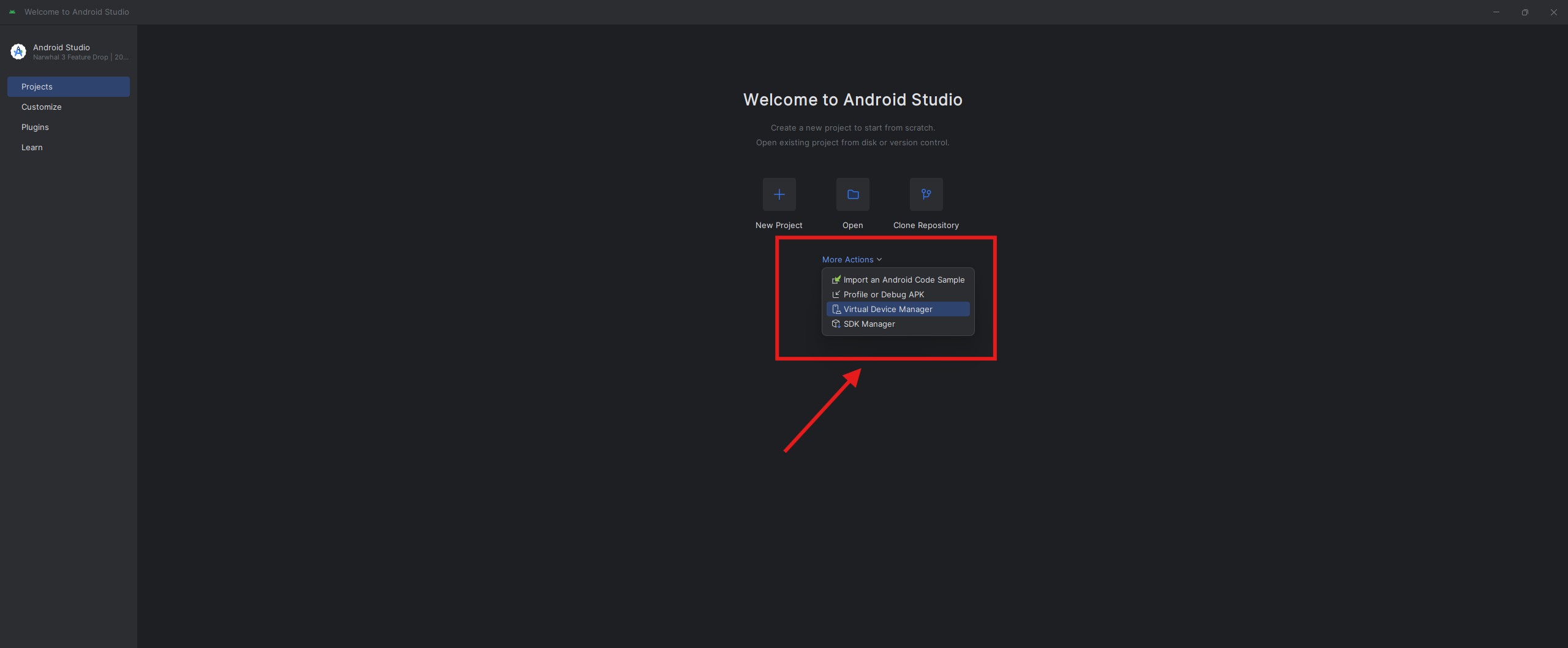Click the Android icon in title bar
Viewport: 1568px width, 648px height.
point(12,12)
